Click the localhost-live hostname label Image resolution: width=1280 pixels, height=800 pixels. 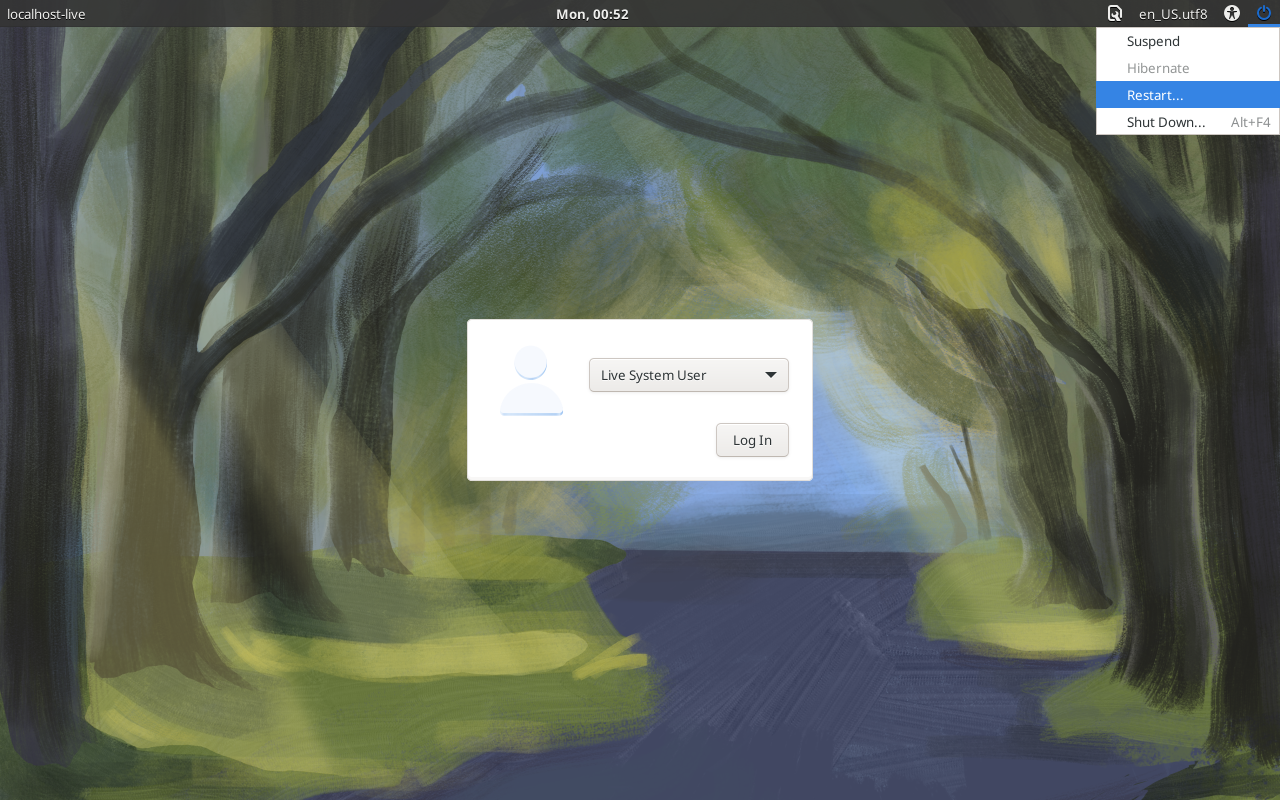tap(46, 14)
